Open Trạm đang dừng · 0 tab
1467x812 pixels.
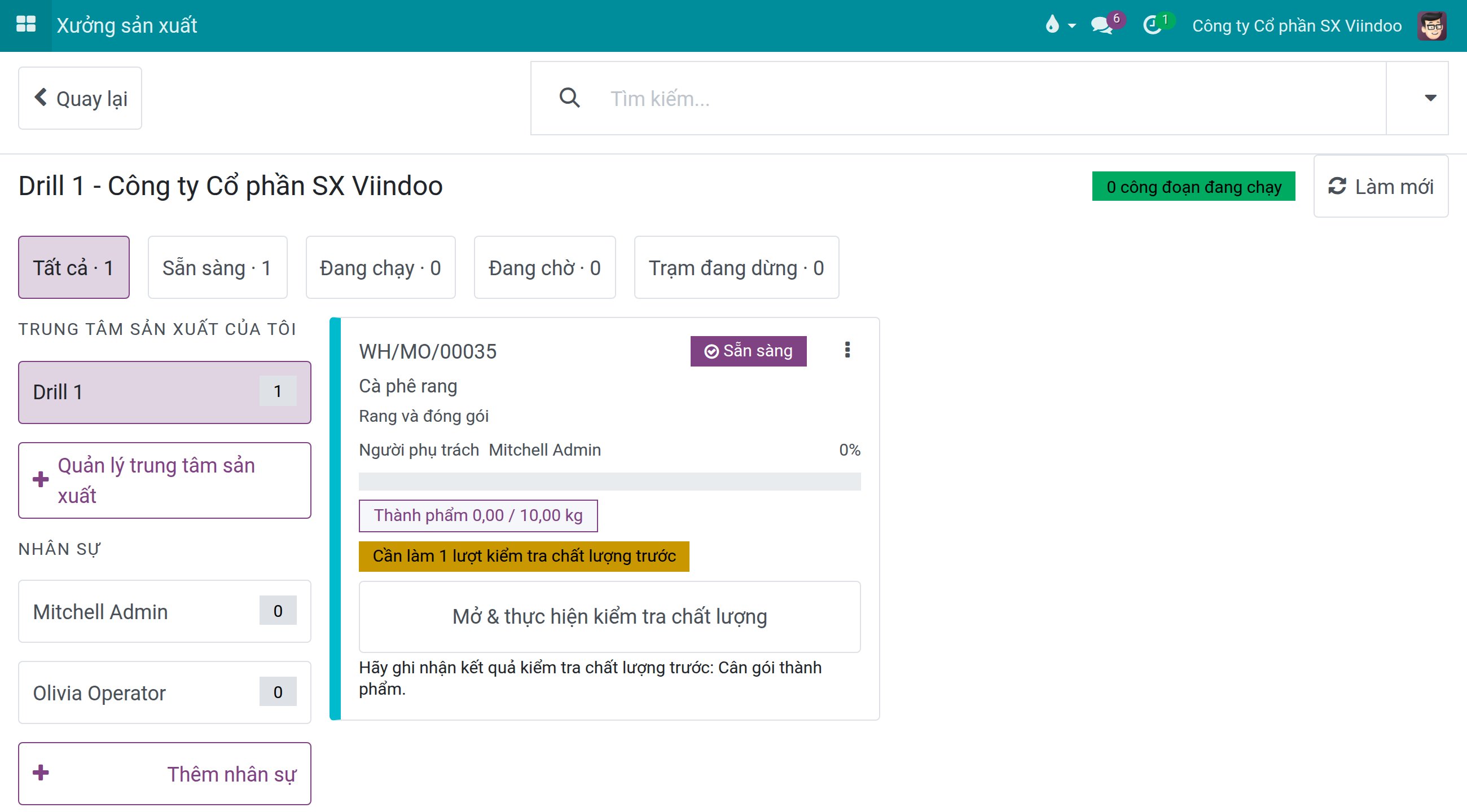[x=736, y=267]
